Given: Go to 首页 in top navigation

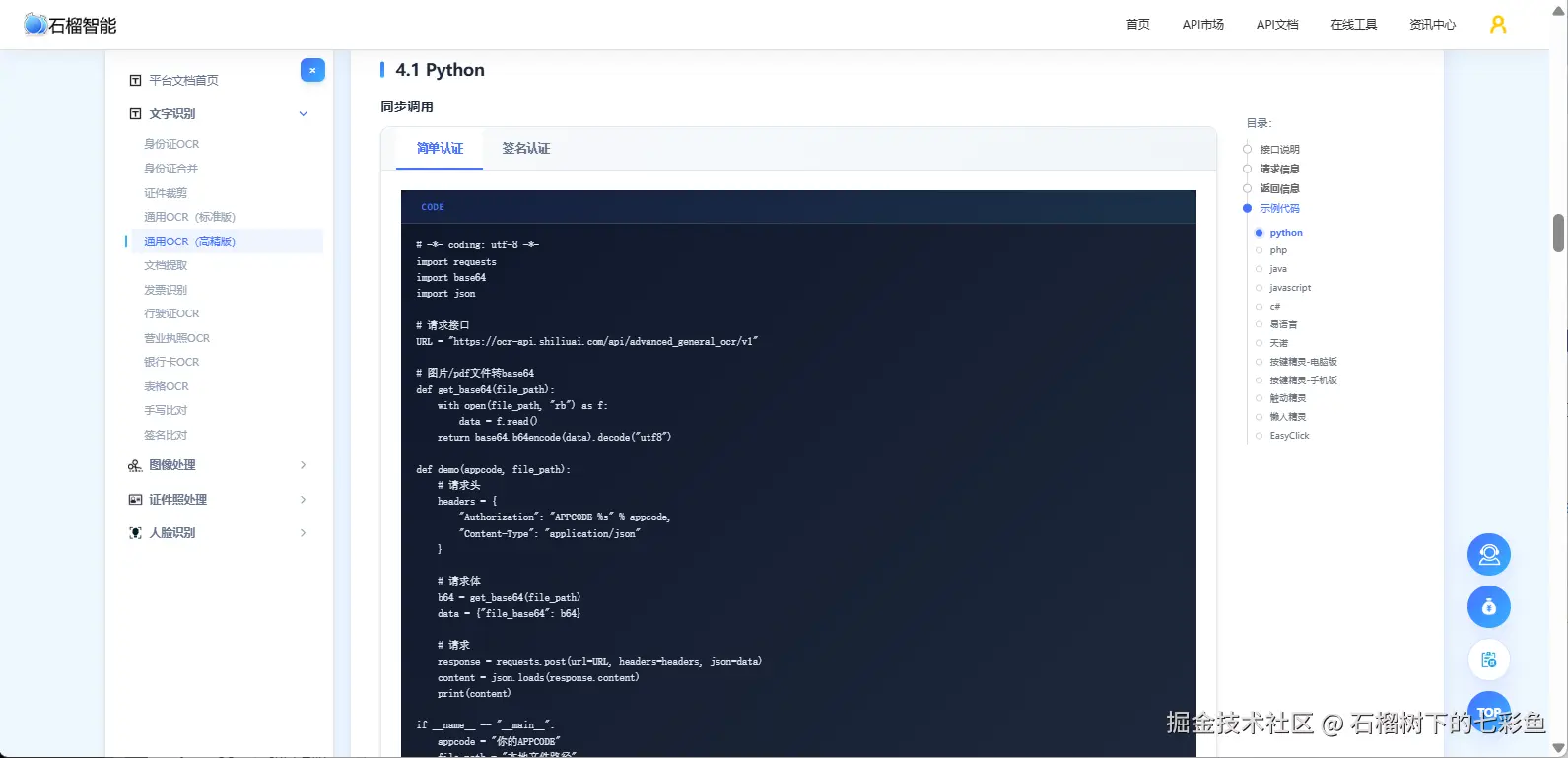Looking at the screenshot, I should [1138, 25].
